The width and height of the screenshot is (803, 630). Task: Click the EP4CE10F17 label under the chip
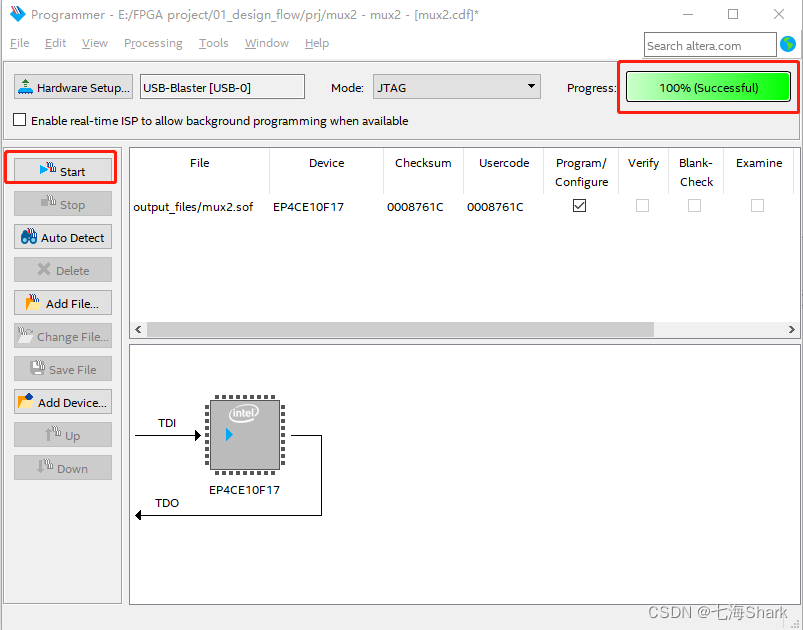(x=244, y=490)
